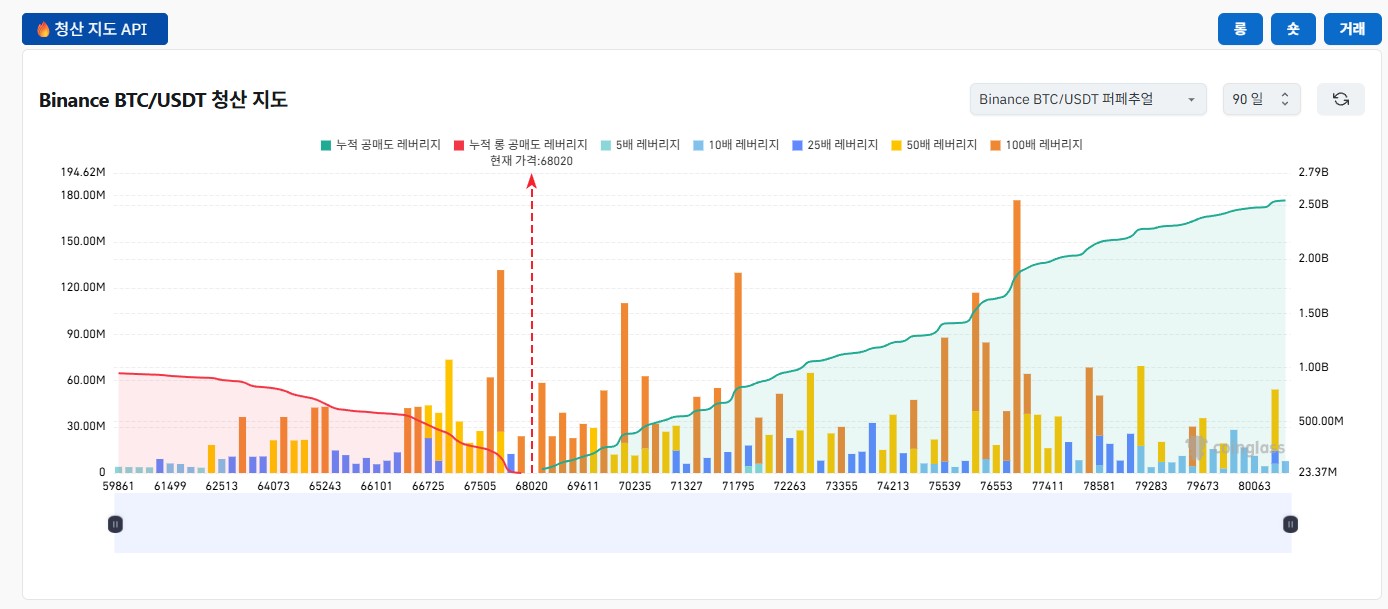Open the 청산 지도 API button
Screen dimensions: 1388x609
tap(95, 29)
